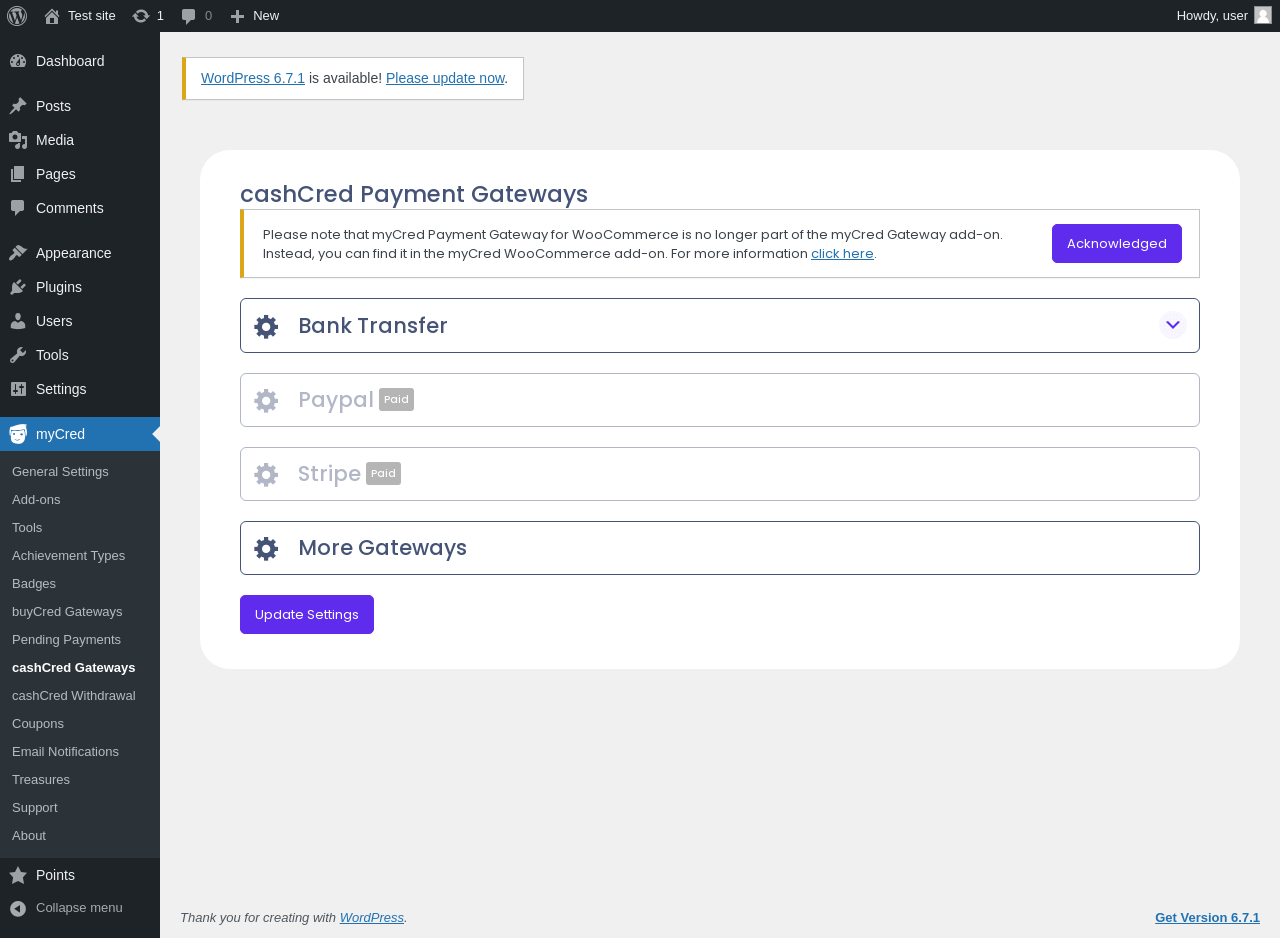Click the Paid badge beside Paypal
The image size is (1280, 938).
pyautogui.click(x=396, y=400)
